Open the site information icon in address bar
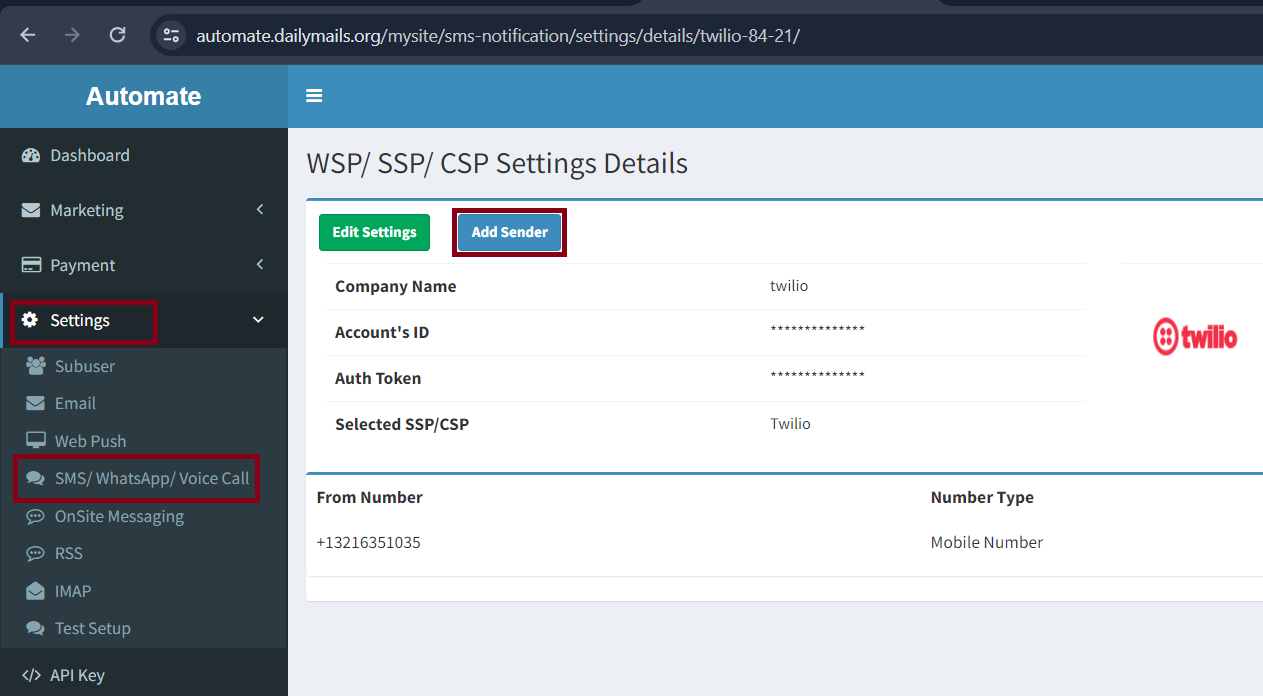1263x696 pixels. coord(172,36)
